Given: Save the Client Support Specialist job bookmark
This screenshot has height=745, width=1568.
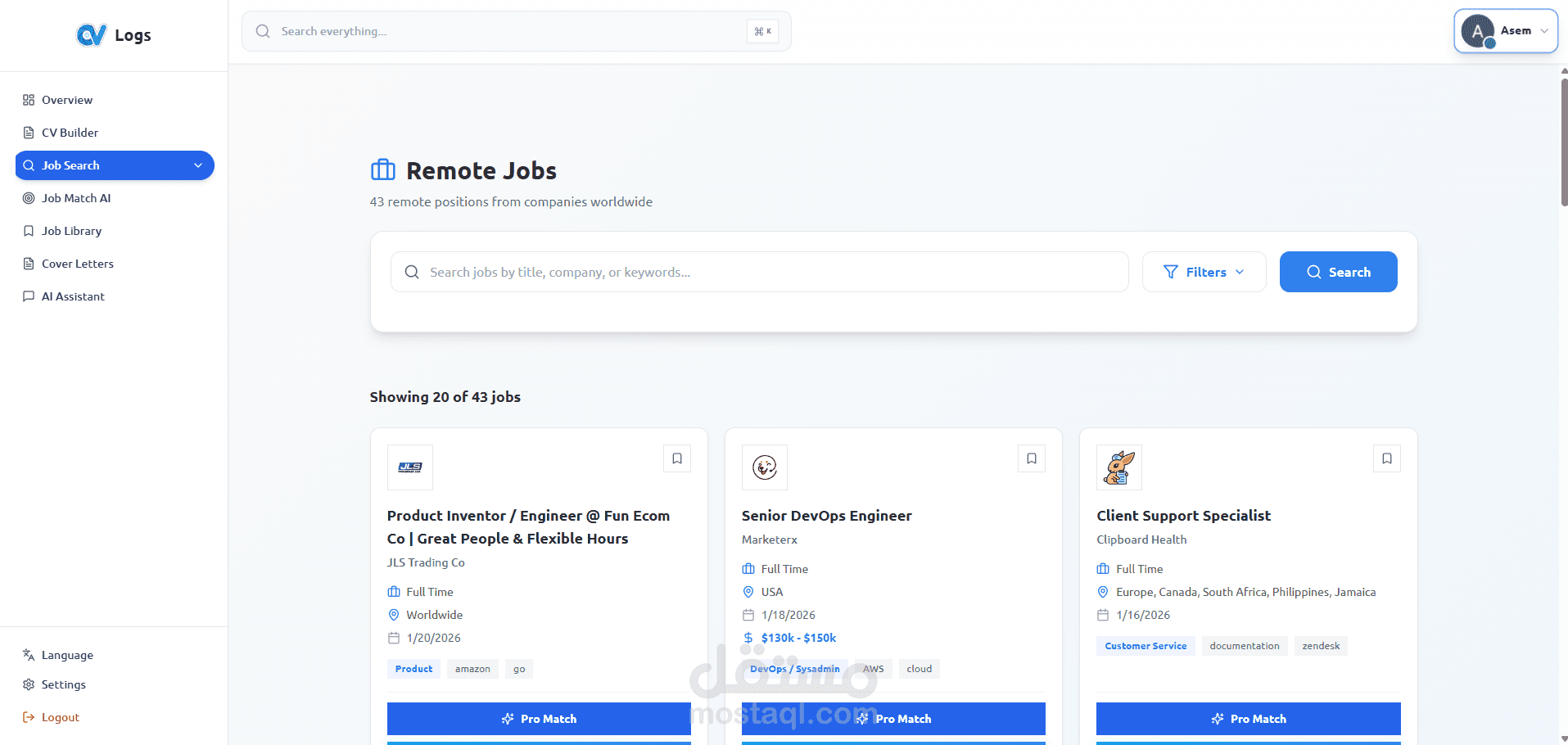Looking at the screenshot, I should pos(1387,458).
